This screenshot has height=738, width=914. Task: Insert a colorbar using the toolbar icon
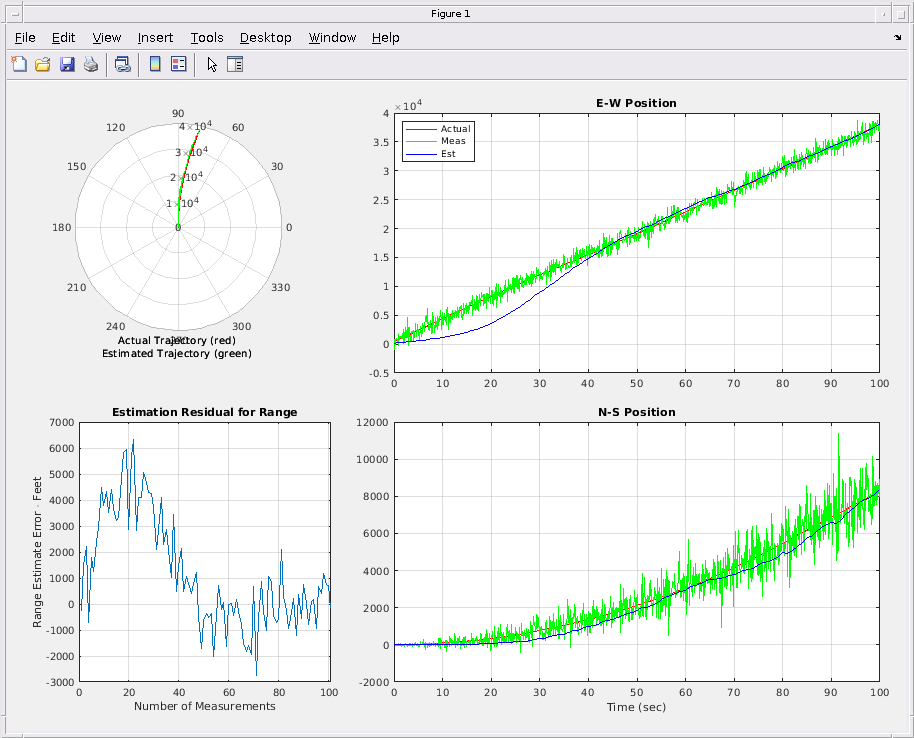155,65
